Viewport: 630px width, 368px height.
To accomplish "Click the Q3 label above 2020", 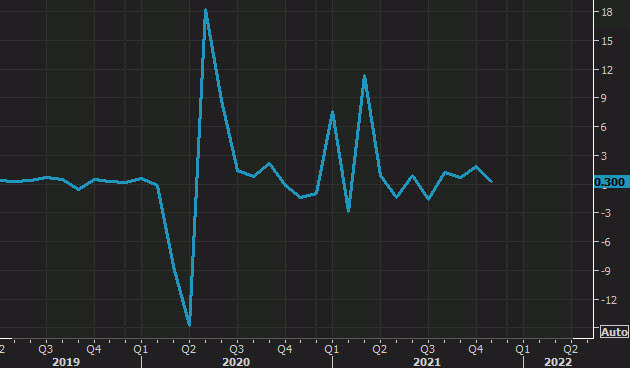I will pos(237,349).
